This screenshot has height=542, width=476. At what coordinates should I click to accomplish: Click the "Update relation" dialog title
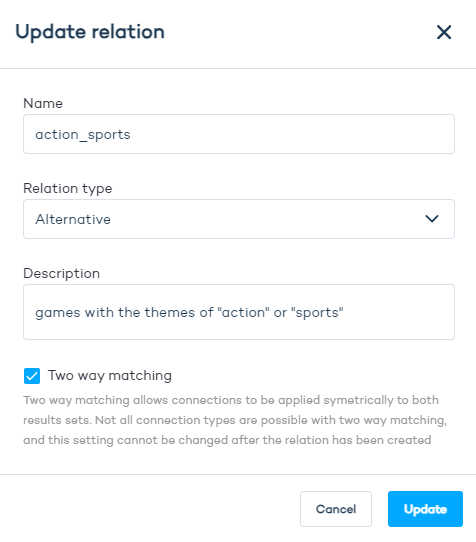90,32
